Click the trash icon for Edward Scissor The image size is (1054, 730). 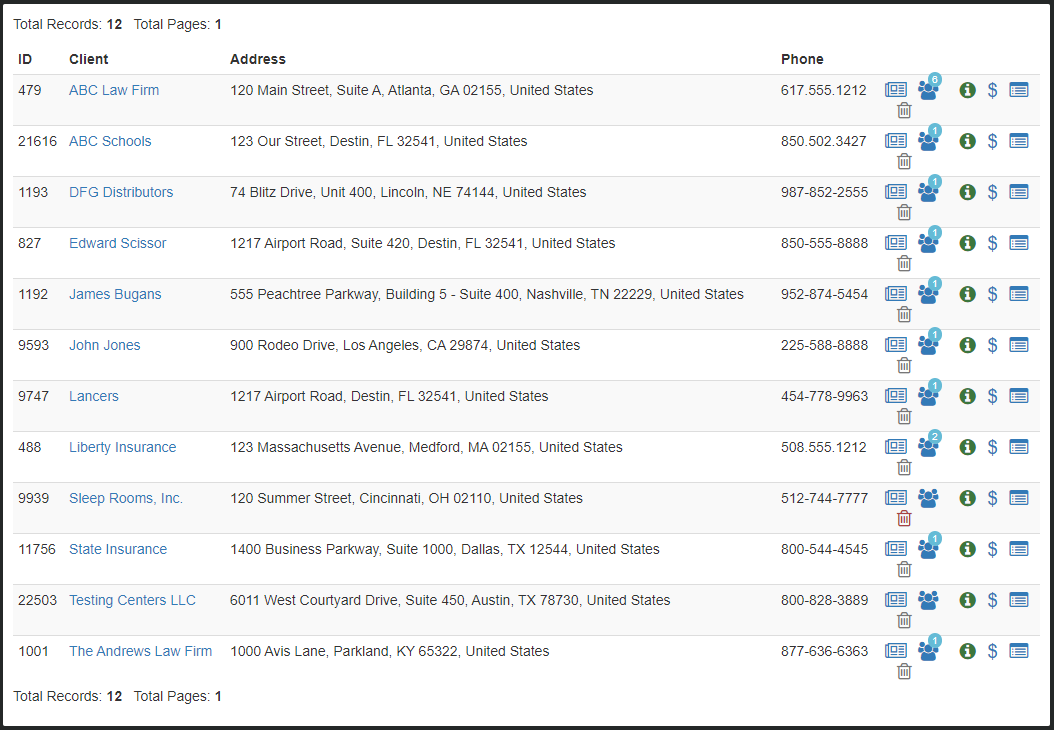904,263
